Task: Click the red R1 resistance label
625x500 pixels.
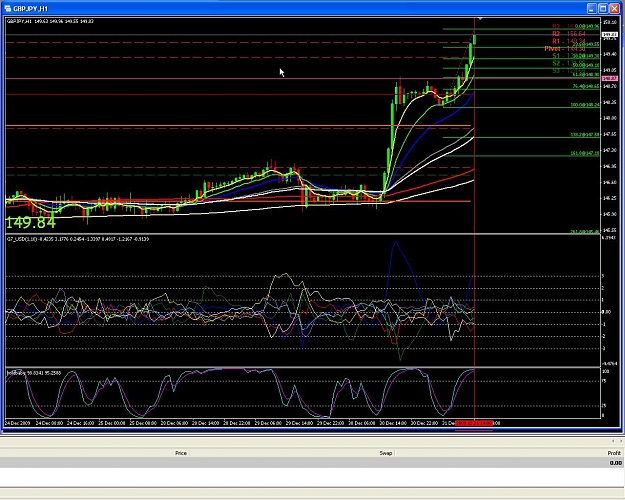Action: pos(569,41)
